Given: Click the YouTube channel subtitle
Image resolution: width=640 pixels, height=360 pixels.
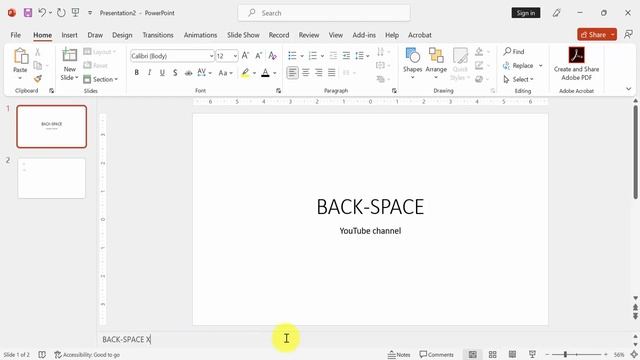Looking at the screenshot, I should 370,231.
